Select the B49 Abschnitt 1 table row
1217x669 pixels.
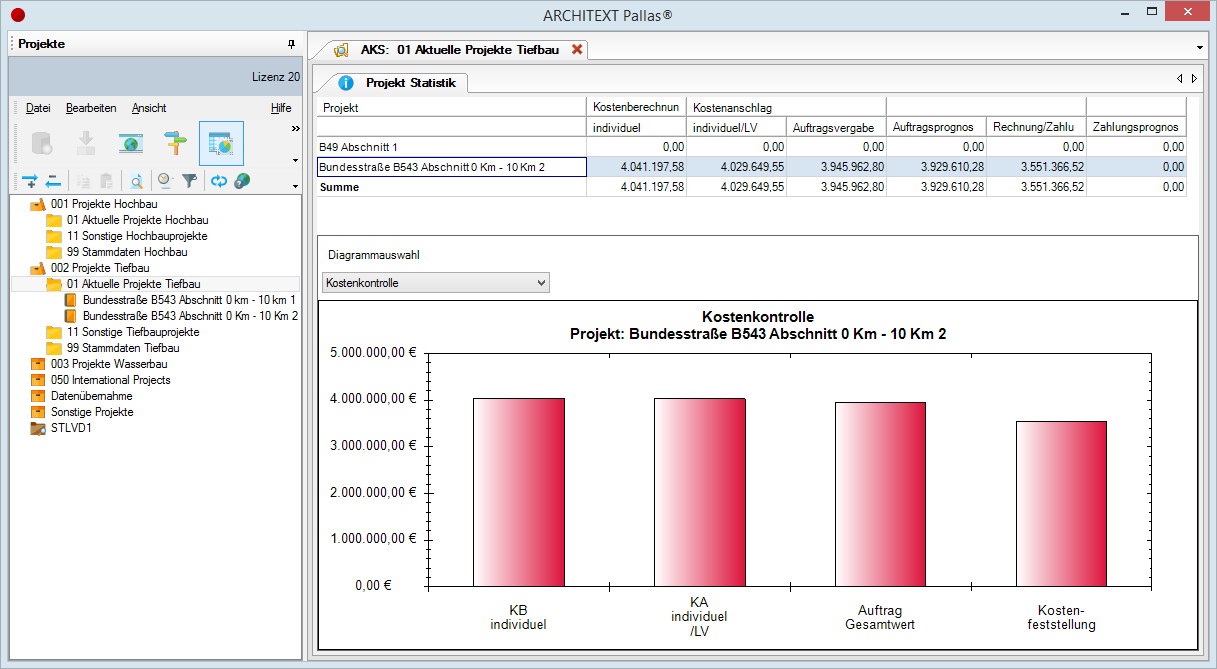coord(751,147)
